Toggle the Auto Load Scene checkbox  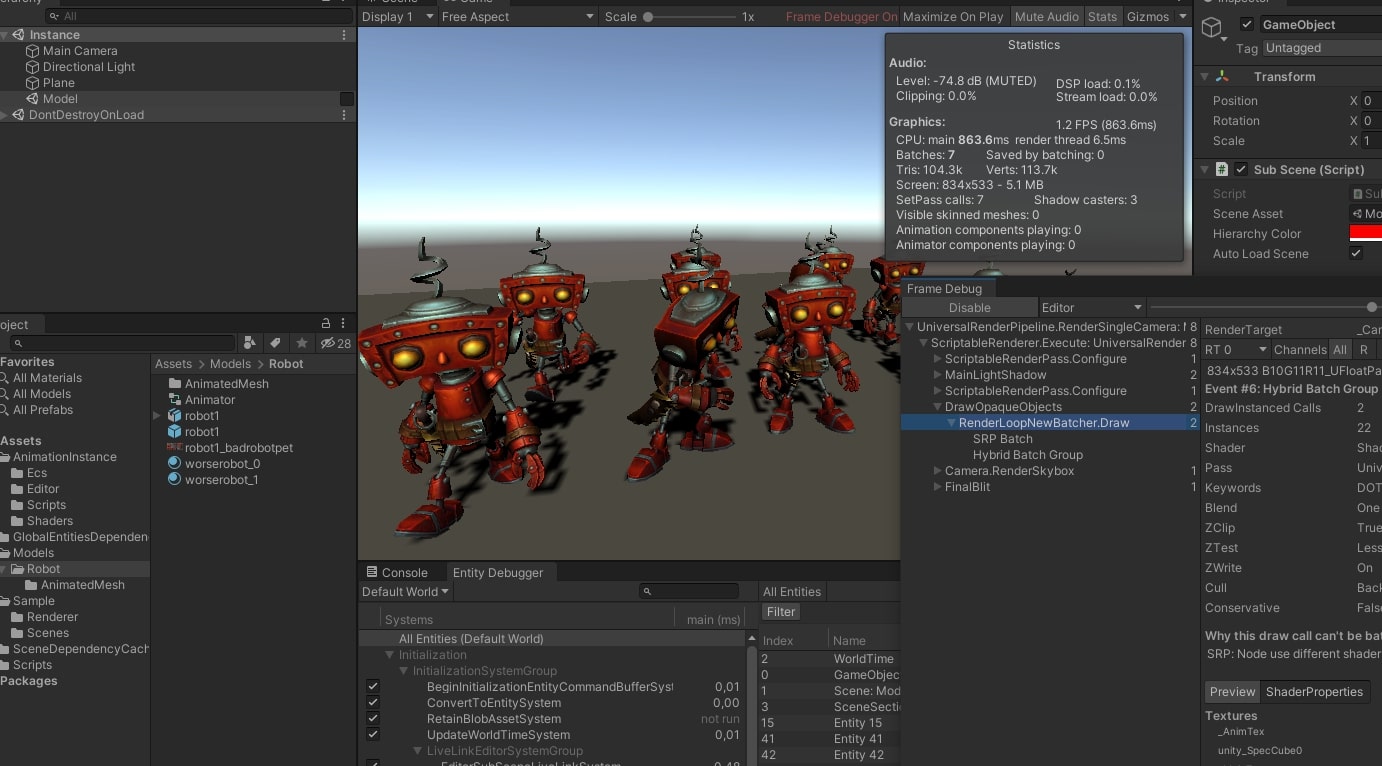(x=1356, y=254)
